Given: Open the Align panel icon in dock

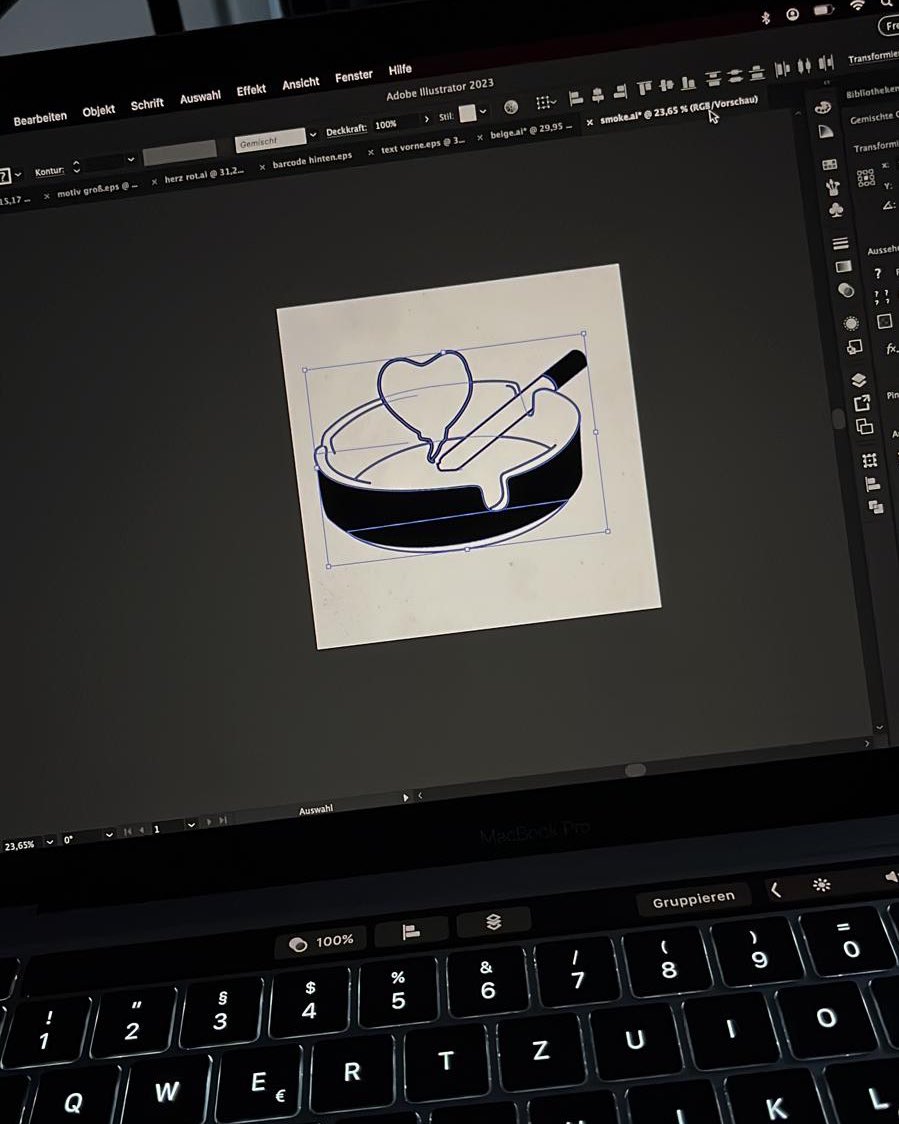Looking at the screenshot, I should coord(872,485).
